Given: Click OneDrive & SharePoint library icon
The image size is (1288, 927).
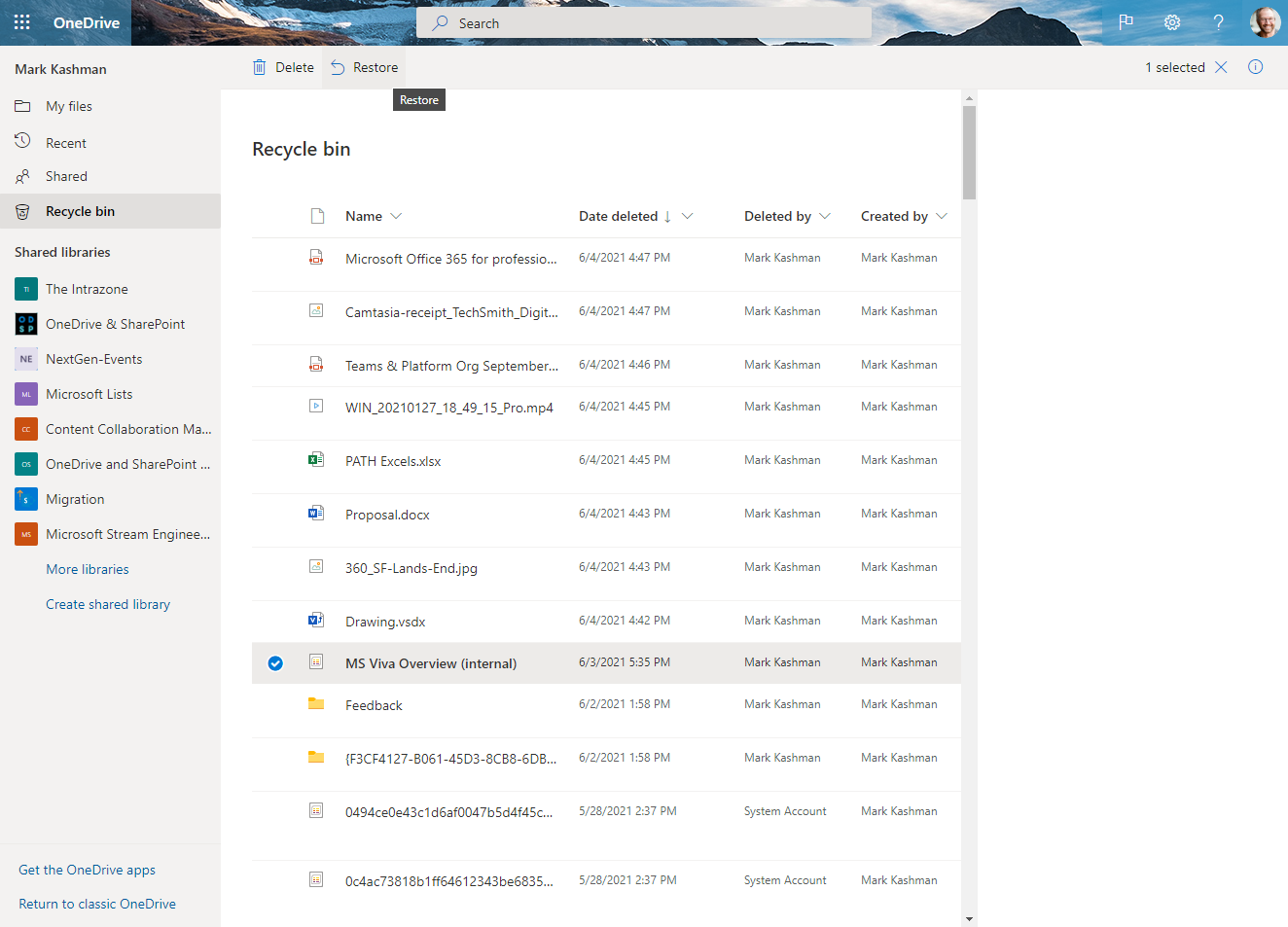Looking at the screenshot, I should [26, 324].
